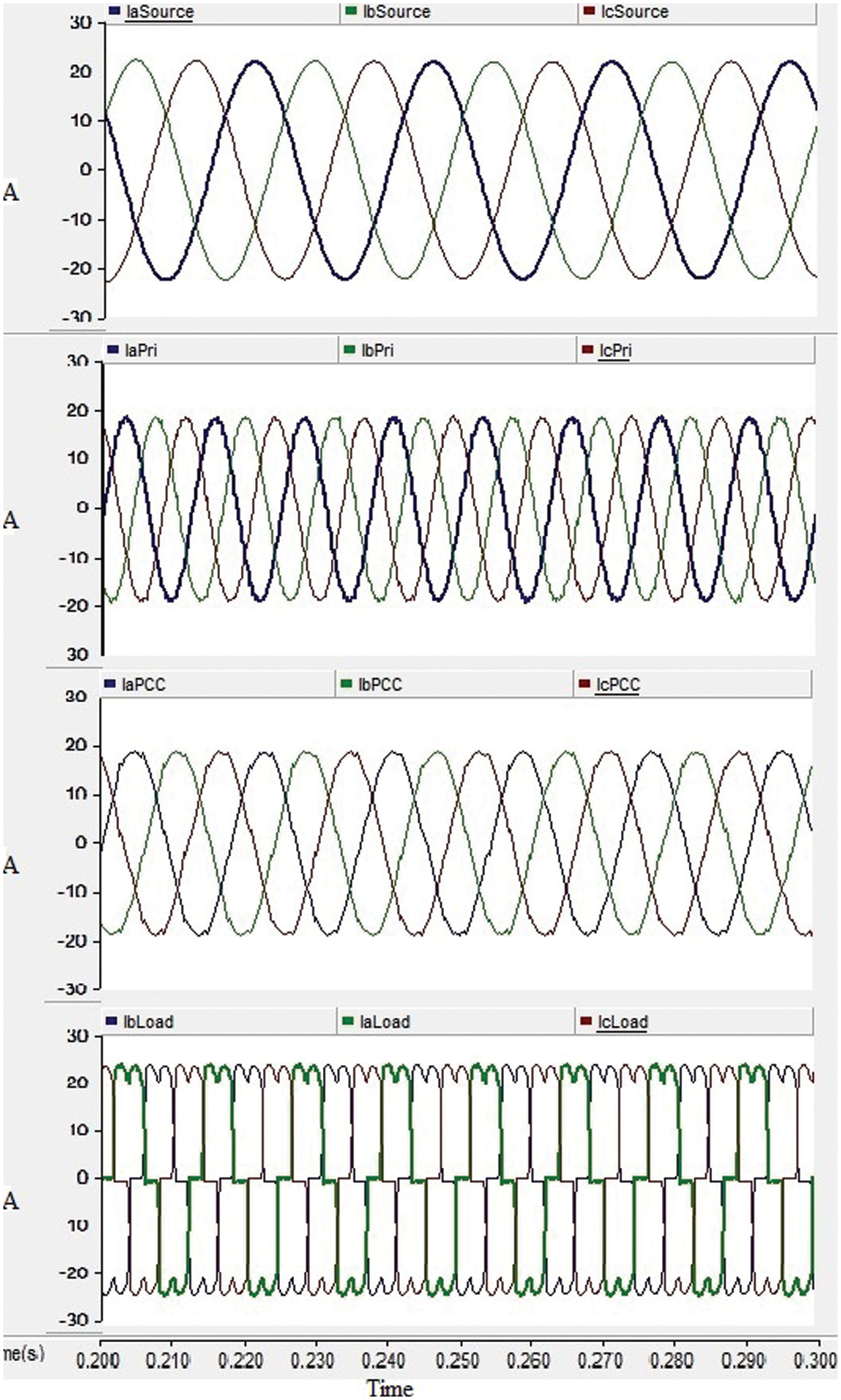The height and width of the screenshot is (1400, 841).
Task: Select the IaSource legend label
Action: click(x=159, y=12)
